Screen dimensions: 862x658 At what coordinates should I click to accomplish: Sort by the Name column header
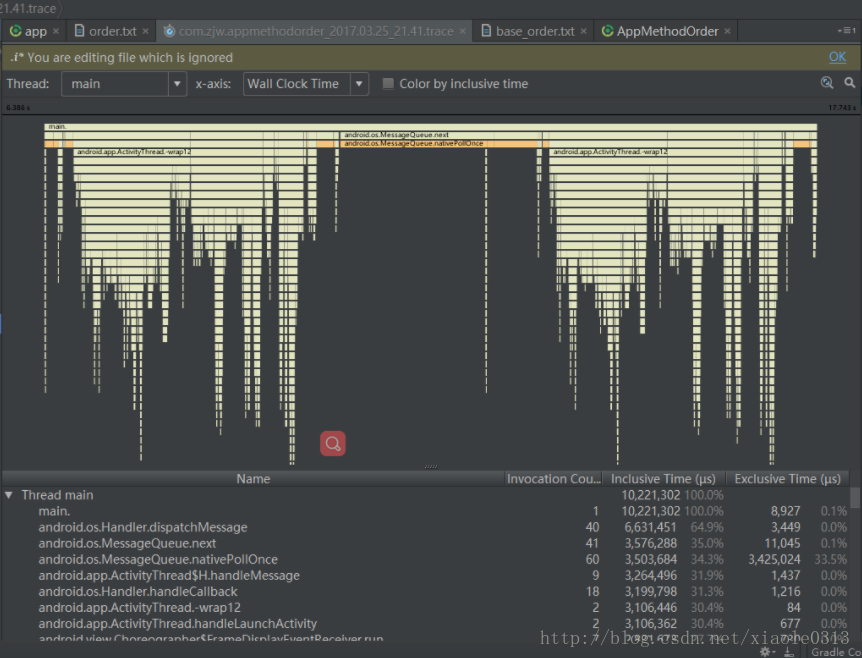253,479
